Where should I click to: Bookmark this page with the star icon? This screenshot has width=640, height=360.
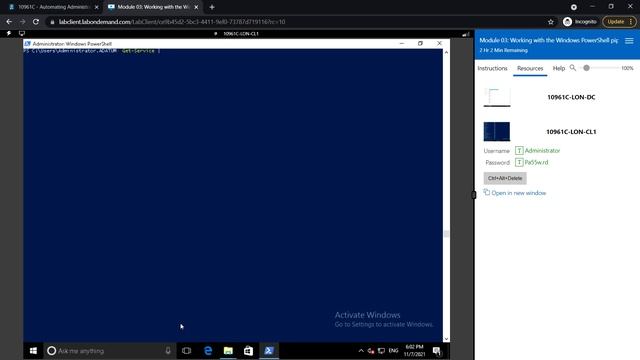(x=551, y=22)
